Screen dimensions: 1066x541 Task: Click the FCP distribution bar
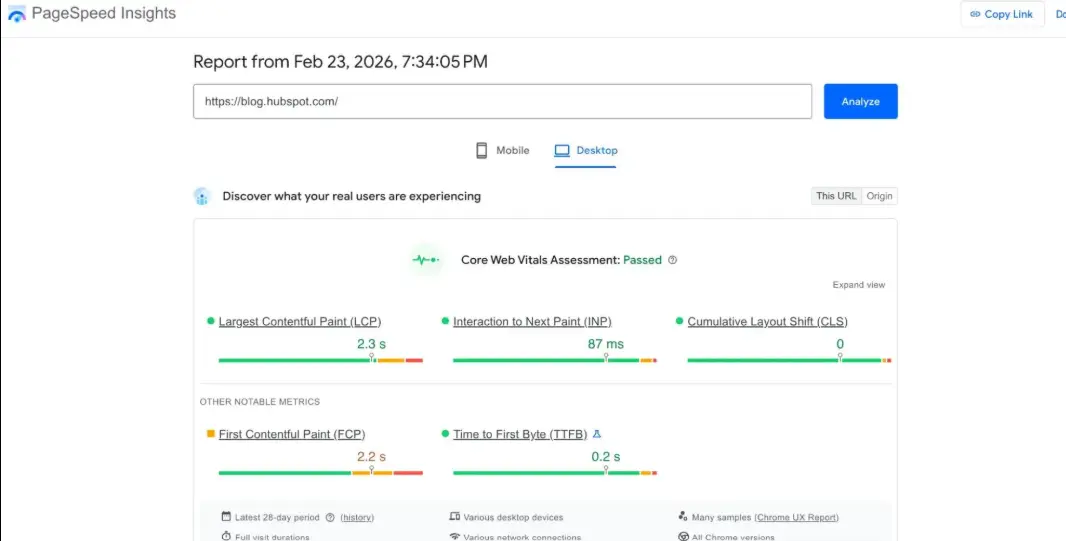click(x=320, y=473)
